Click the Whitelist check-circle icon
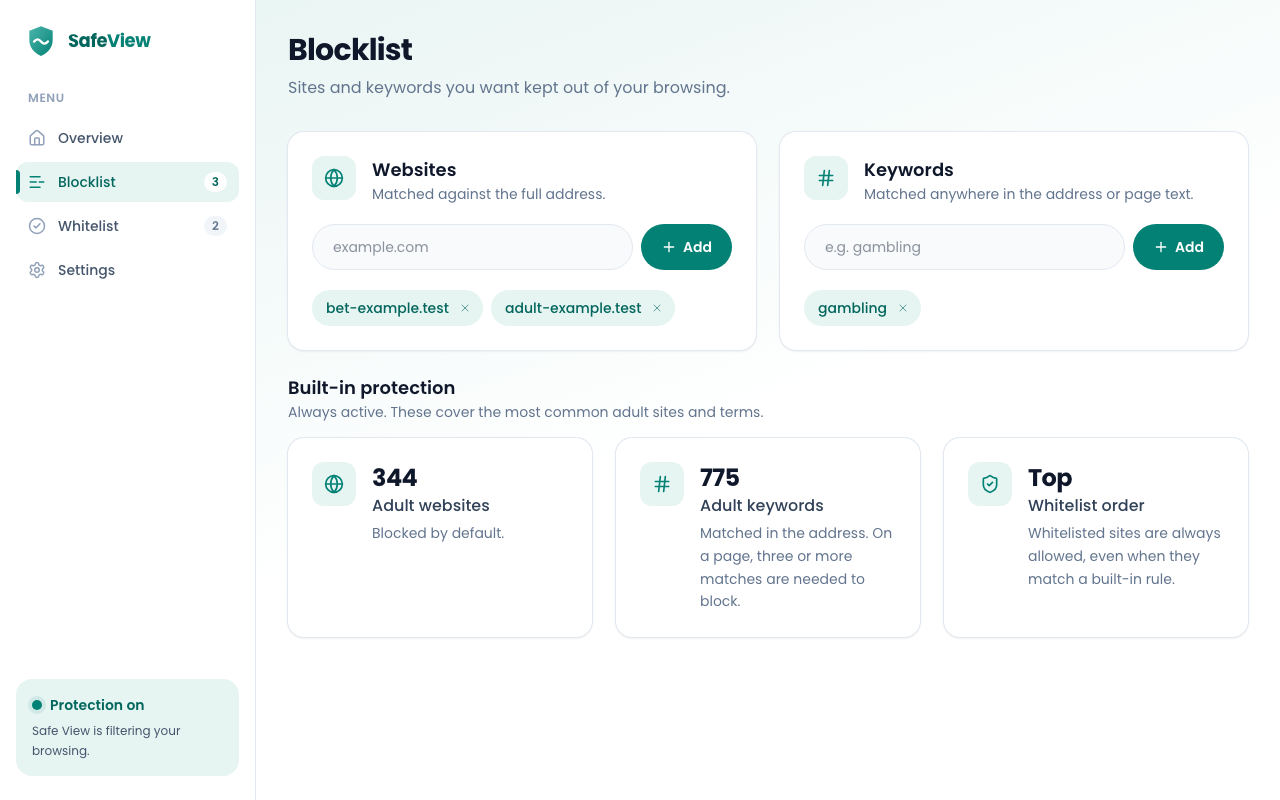Screen dimensions: 1280x800 tap(37, 226)
